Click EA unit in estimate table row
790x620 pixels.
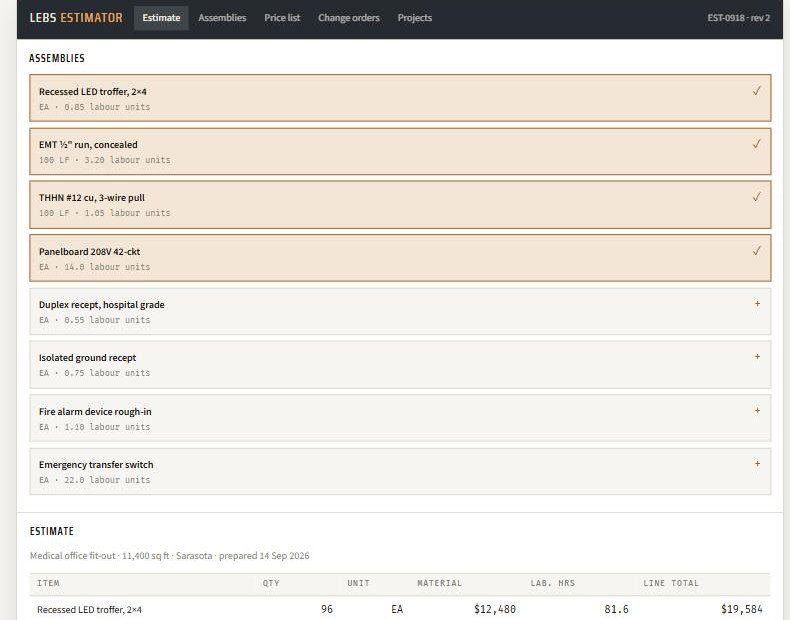pyautogui.click(x=397, y=609)
